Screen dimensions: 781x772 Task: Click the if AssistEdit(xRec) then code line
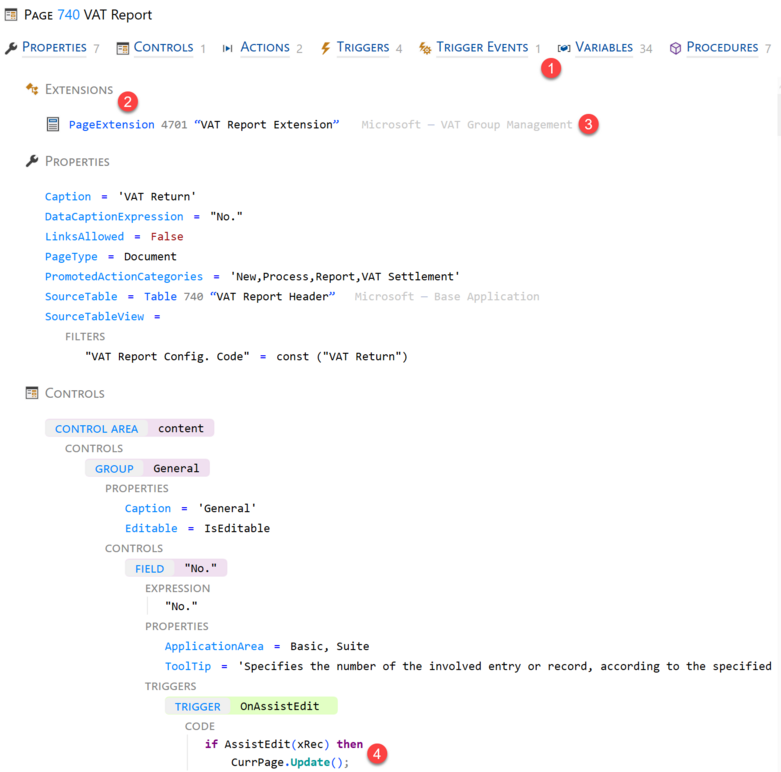[284, 744]
